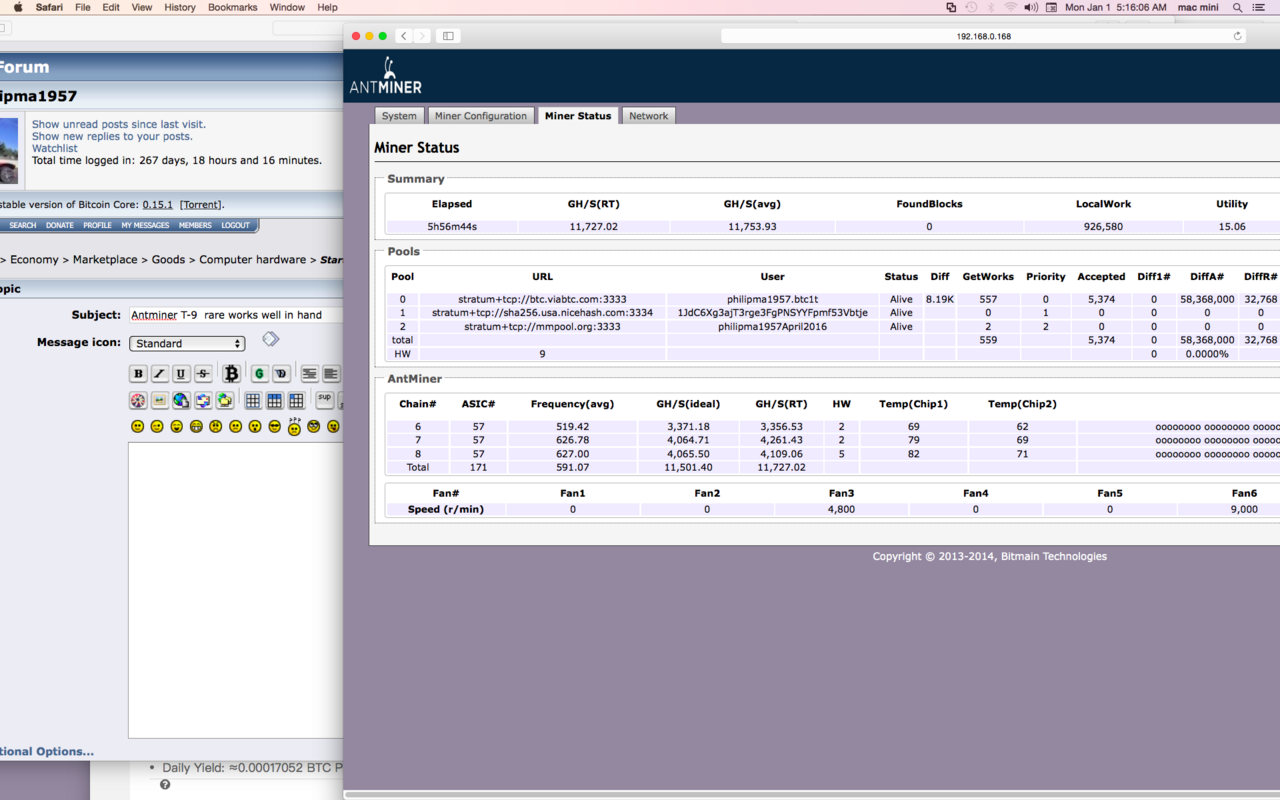Open the volume control in menu bar

pyautogui.click(x=1031, y=7)
